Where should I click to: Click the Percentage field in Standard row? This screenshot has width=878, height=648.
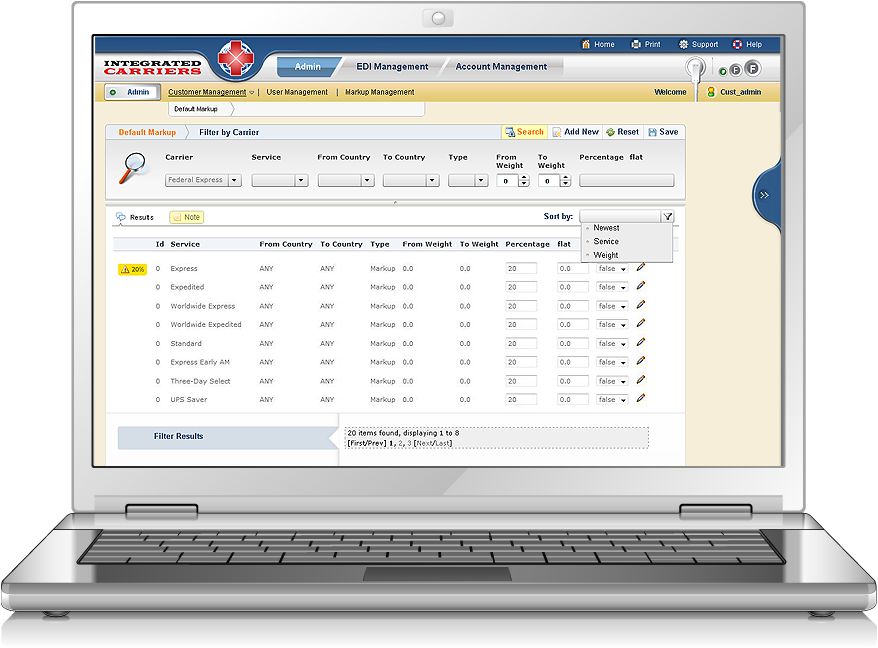tap(521, 344)
